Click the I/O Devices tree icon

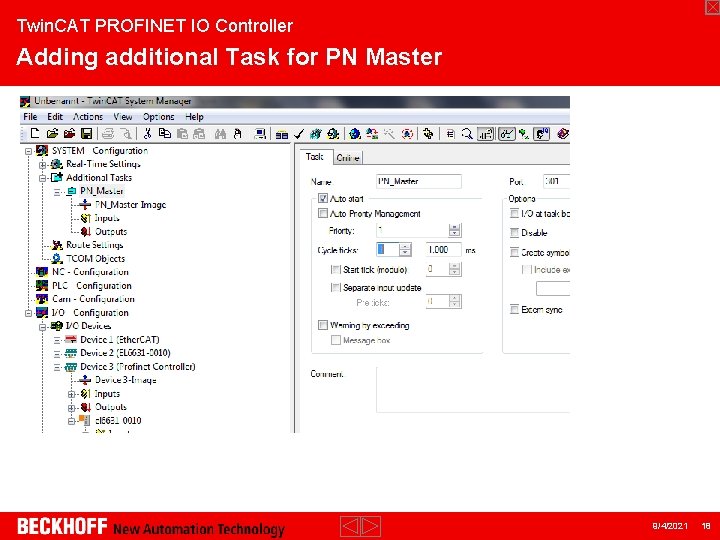tap(56, 326)
